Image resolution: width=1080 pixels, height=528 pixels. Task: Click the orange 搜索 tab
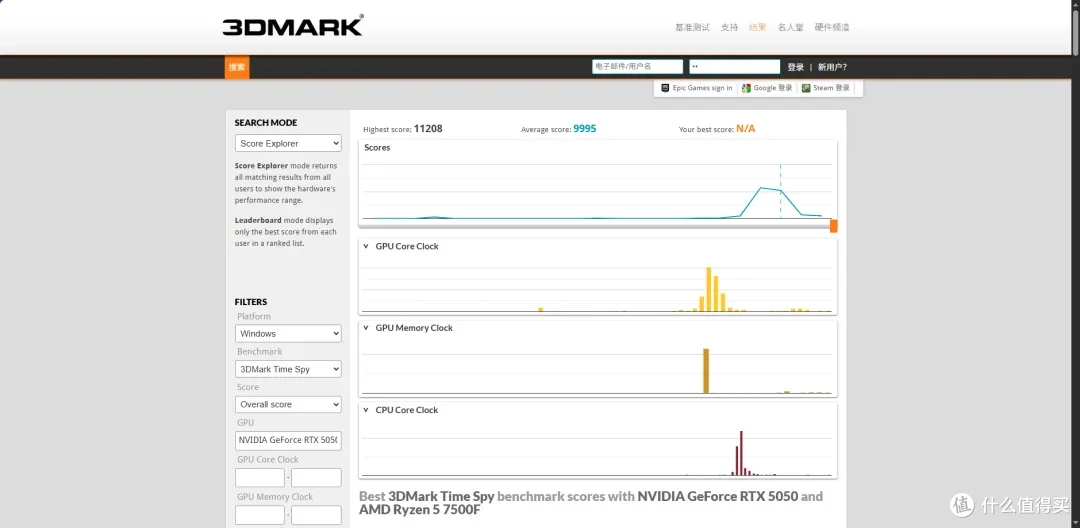click(237, 67)
